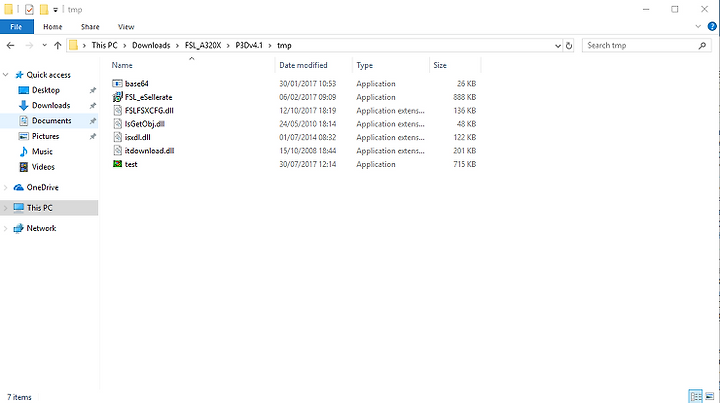Screen dimensions: 720x403
Task: Go to FSL_A320X in breadcrumb
Action: 203,45
